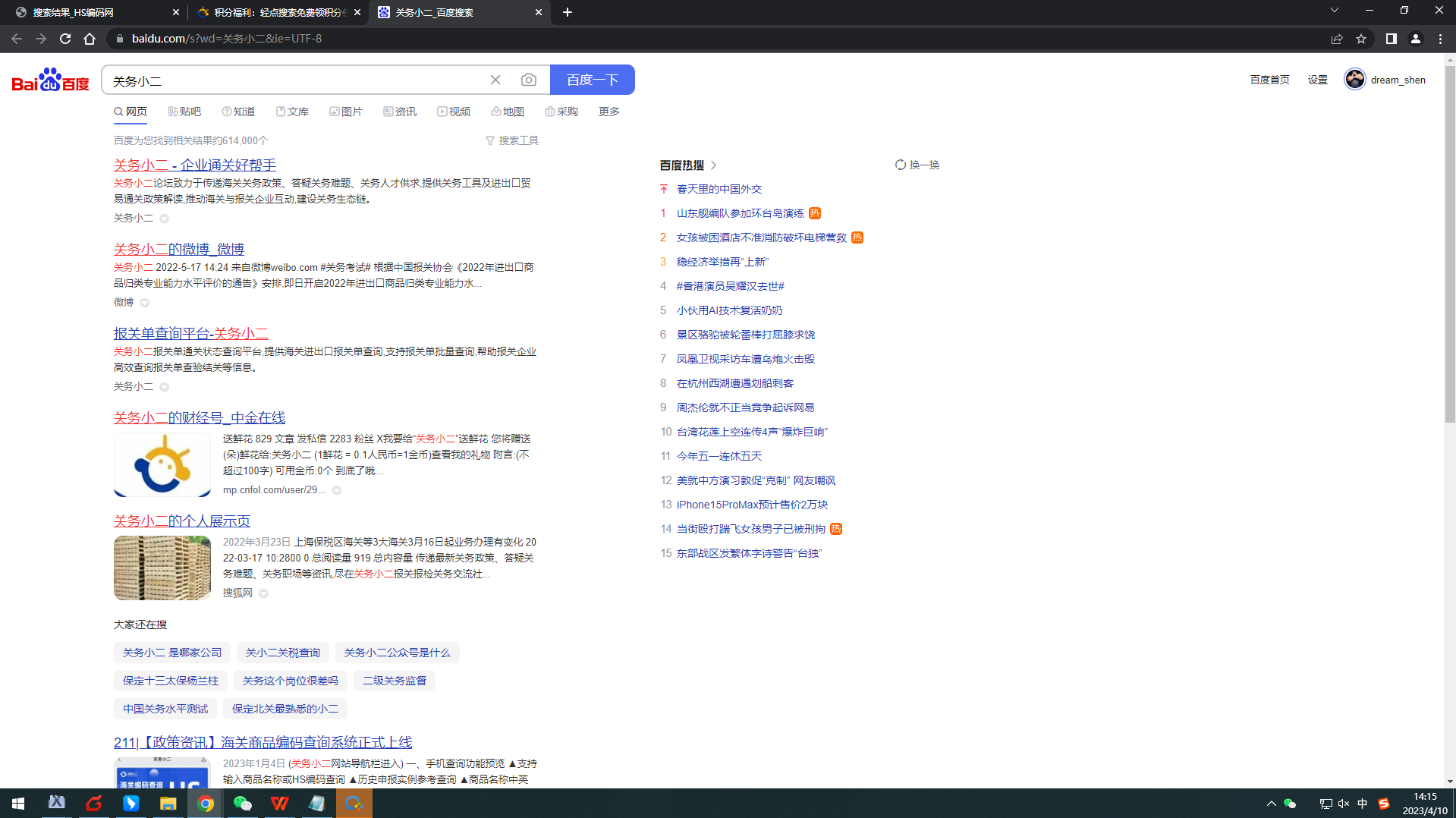The height and width of the screenshot is (818, 1456).
Task: Switch to the 采购 tab
Action: 561,112
